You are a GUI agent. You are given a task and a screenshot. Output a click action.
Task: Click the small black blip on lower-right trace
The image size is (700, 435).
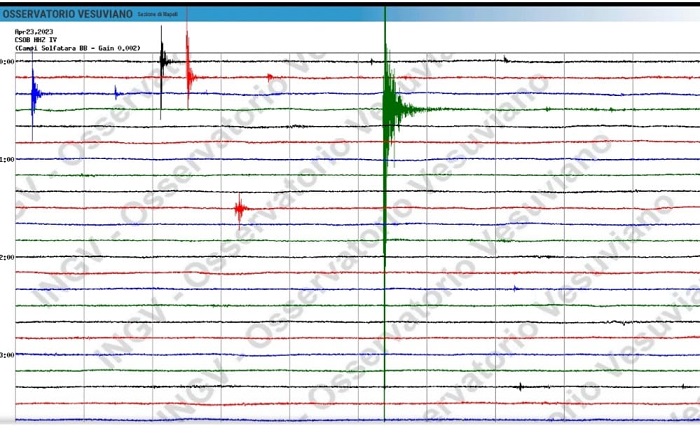pyautogui.click(x=624, y=322)
